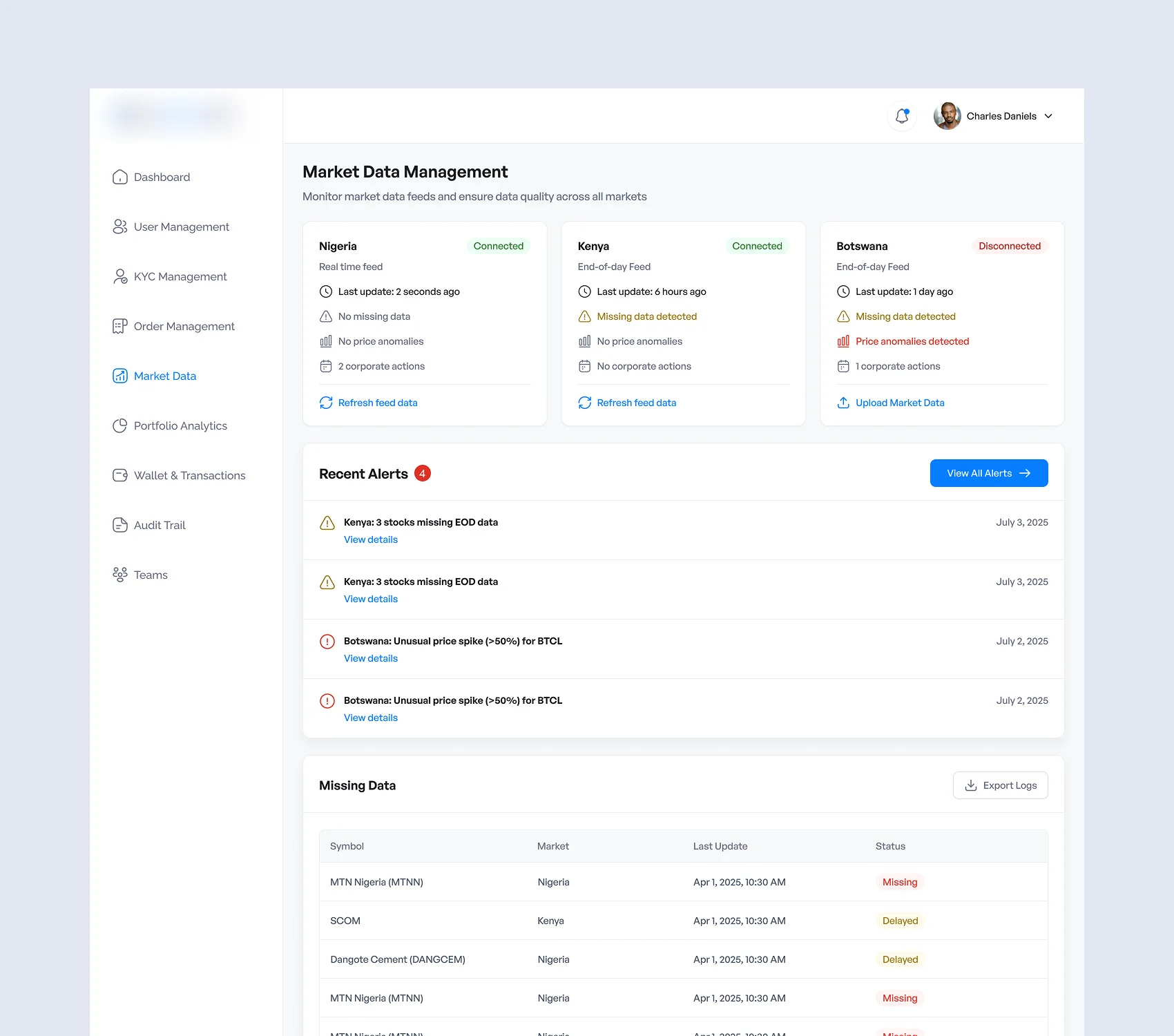
Task: Click the Teams group icon
Action: pyautogui.click(x=120, y=575)
